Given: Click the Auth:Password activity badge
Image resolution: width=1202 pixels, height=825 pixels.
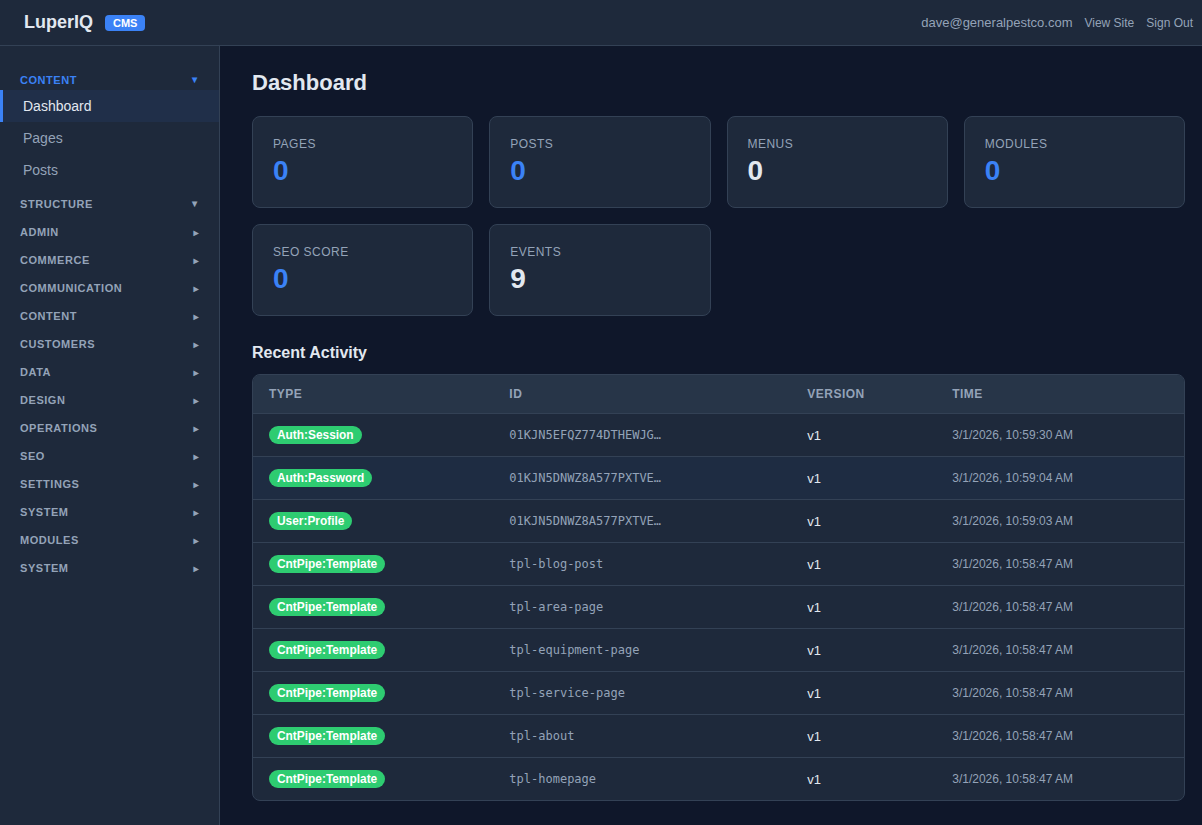Looking at the screenshot, I should pos(320,477).
